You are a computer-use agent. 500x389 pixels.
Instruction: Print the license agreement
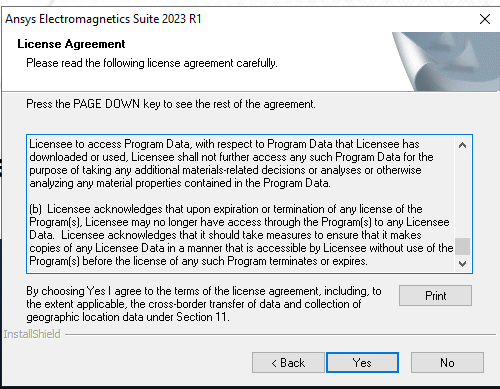coord(435,295)
